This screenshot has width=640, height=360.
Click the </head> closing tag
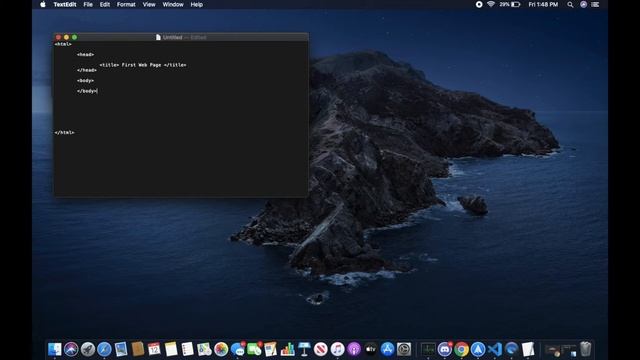[x=87, y=70]
